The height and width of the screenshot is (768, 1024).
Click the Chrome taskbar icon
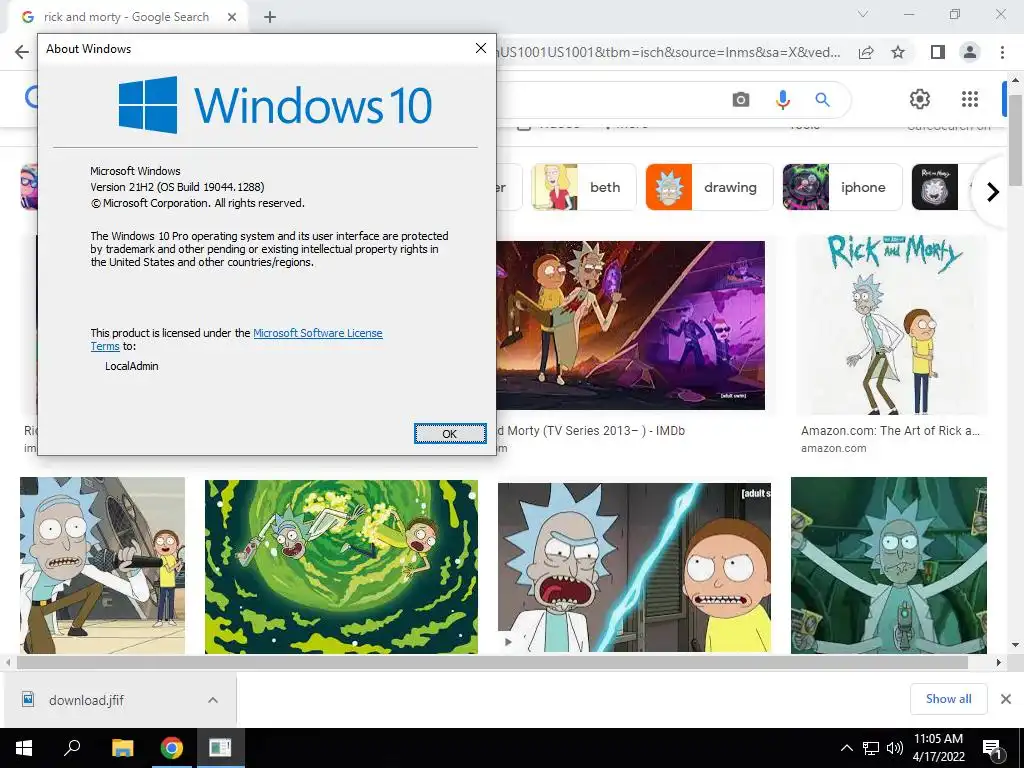172,748
